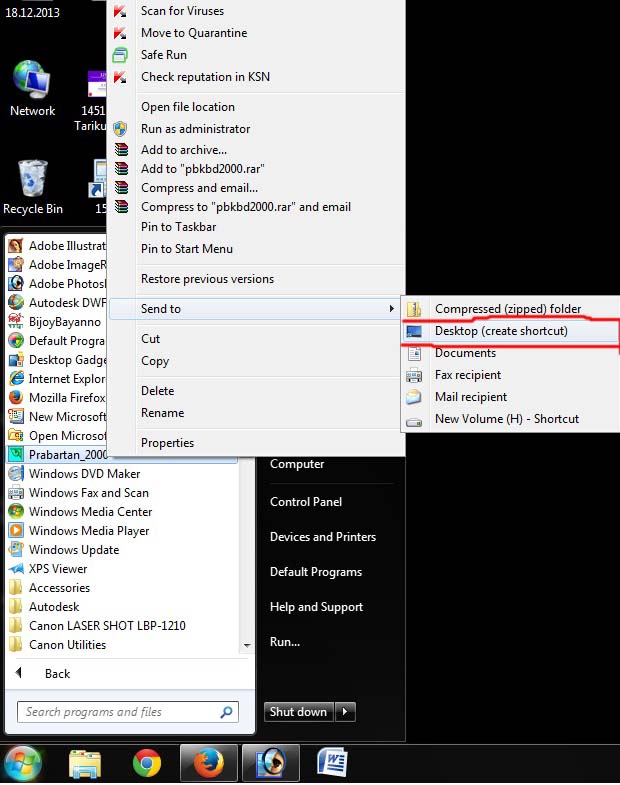This screenshot has height=785, width=620.
Task: Click the Kaspersky icon next to Move to Quarantine
Action: click(x=120, y=33)
